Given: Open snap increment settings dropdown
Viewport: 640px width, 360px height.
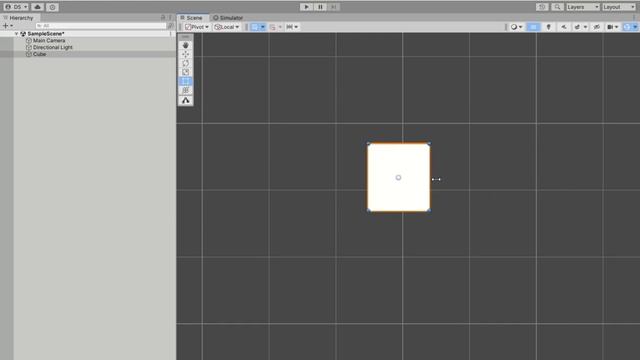Looking at the screenshot, I should point(293,27).
